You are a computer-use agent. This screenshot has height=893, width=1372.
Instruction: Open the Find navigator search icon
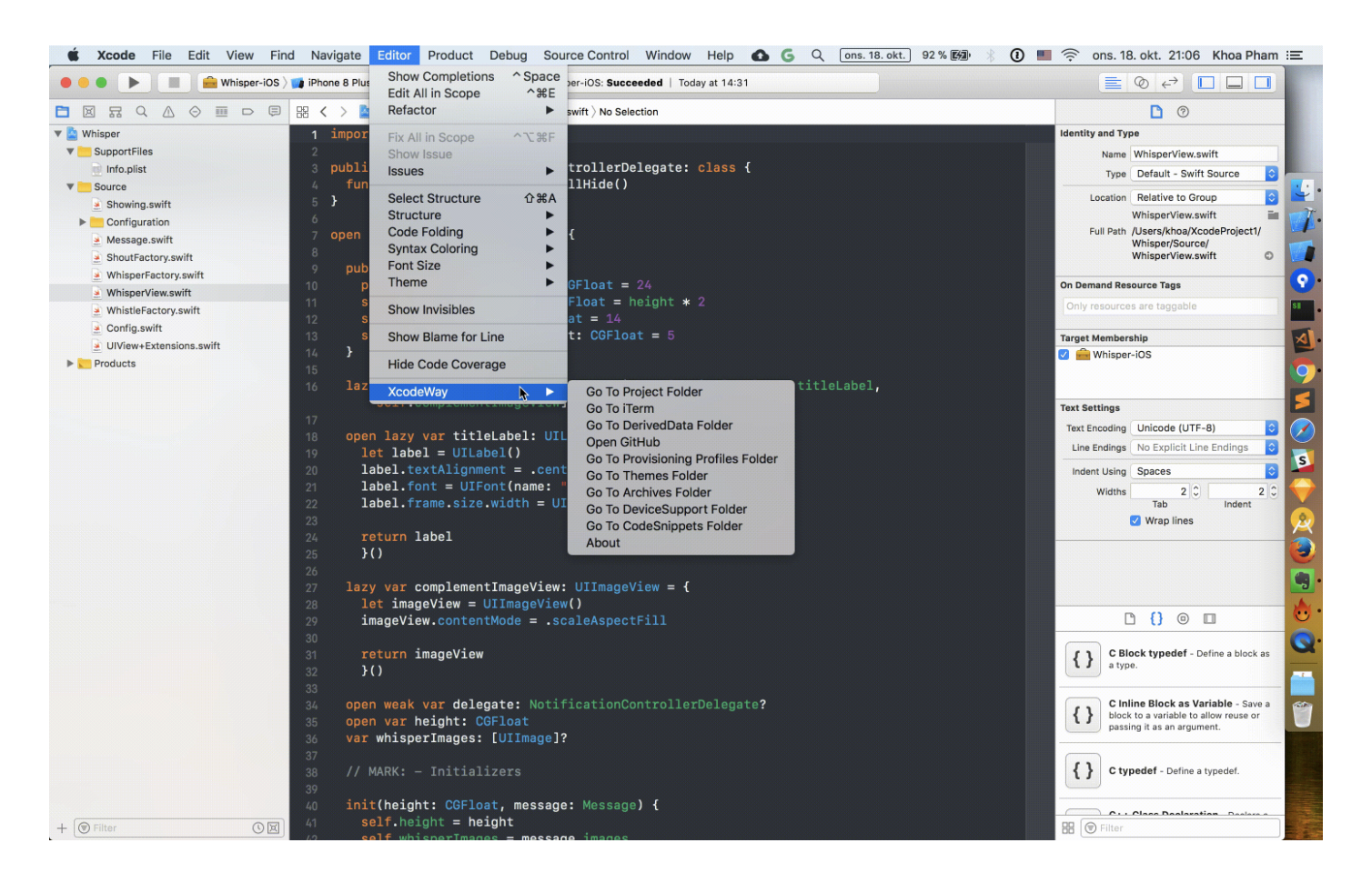point(142,112)
